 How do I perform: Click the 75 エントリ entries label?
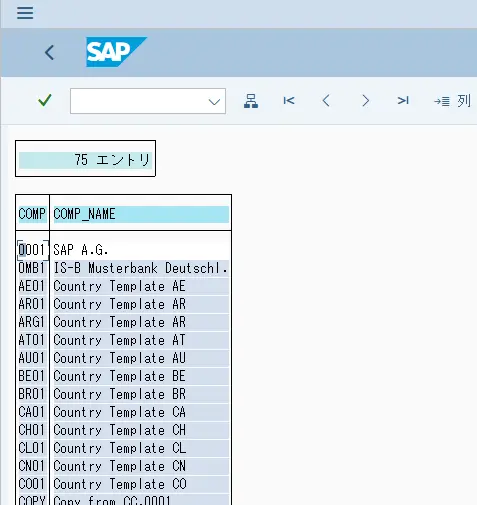point(85,160)
